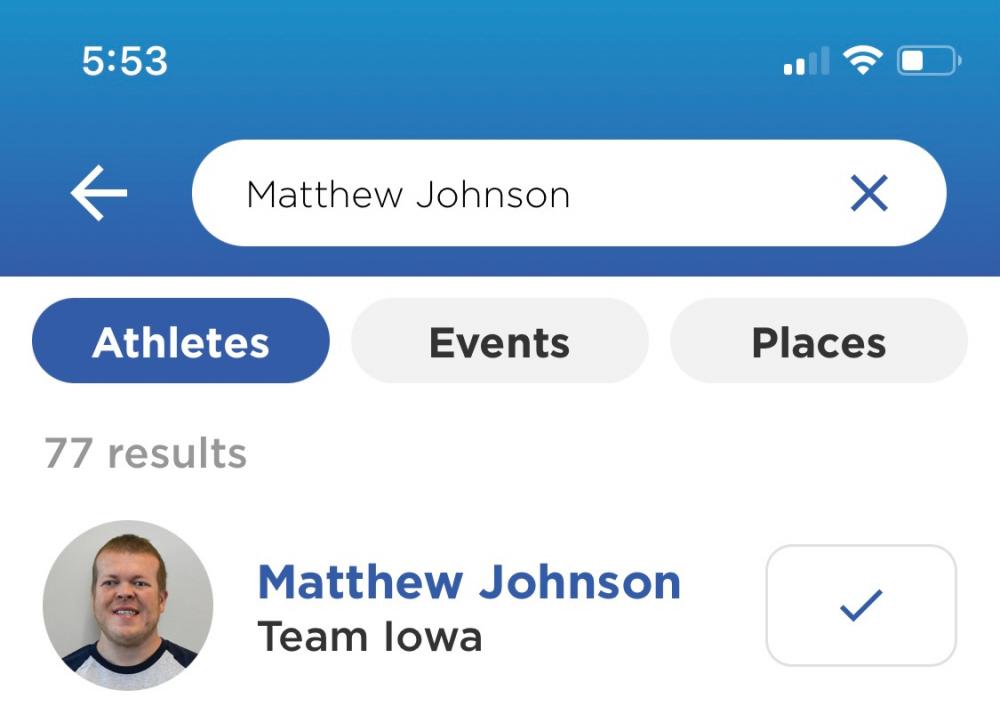The image size is (1000, 722).
Task: Tap the cellular signal bars icon
Action: 807,61
